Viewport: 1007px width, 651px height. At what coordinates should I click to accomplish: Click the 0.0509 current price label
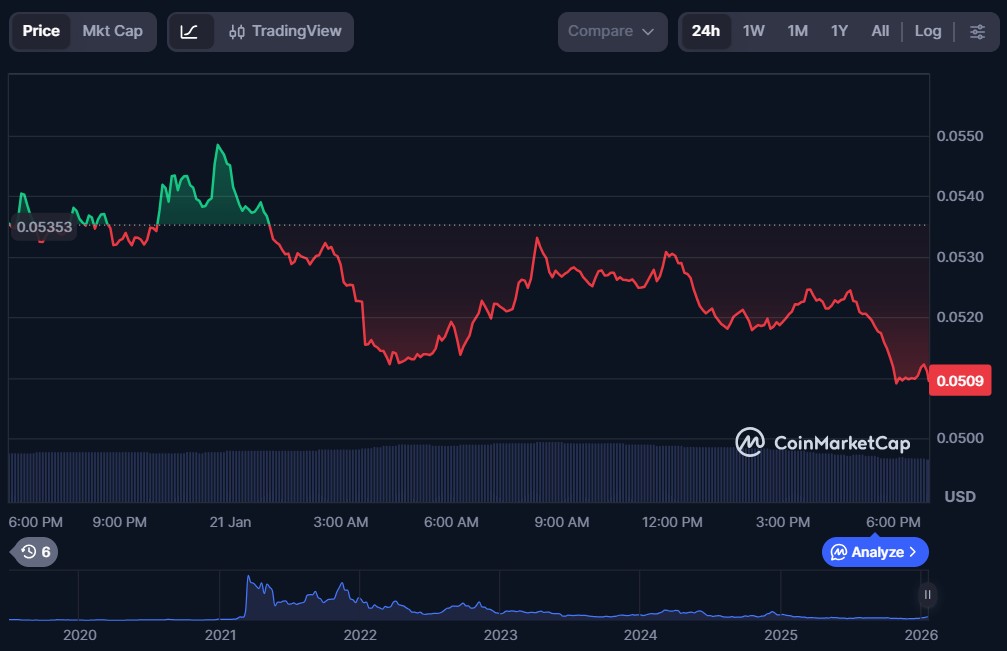(x=959, y=380)
